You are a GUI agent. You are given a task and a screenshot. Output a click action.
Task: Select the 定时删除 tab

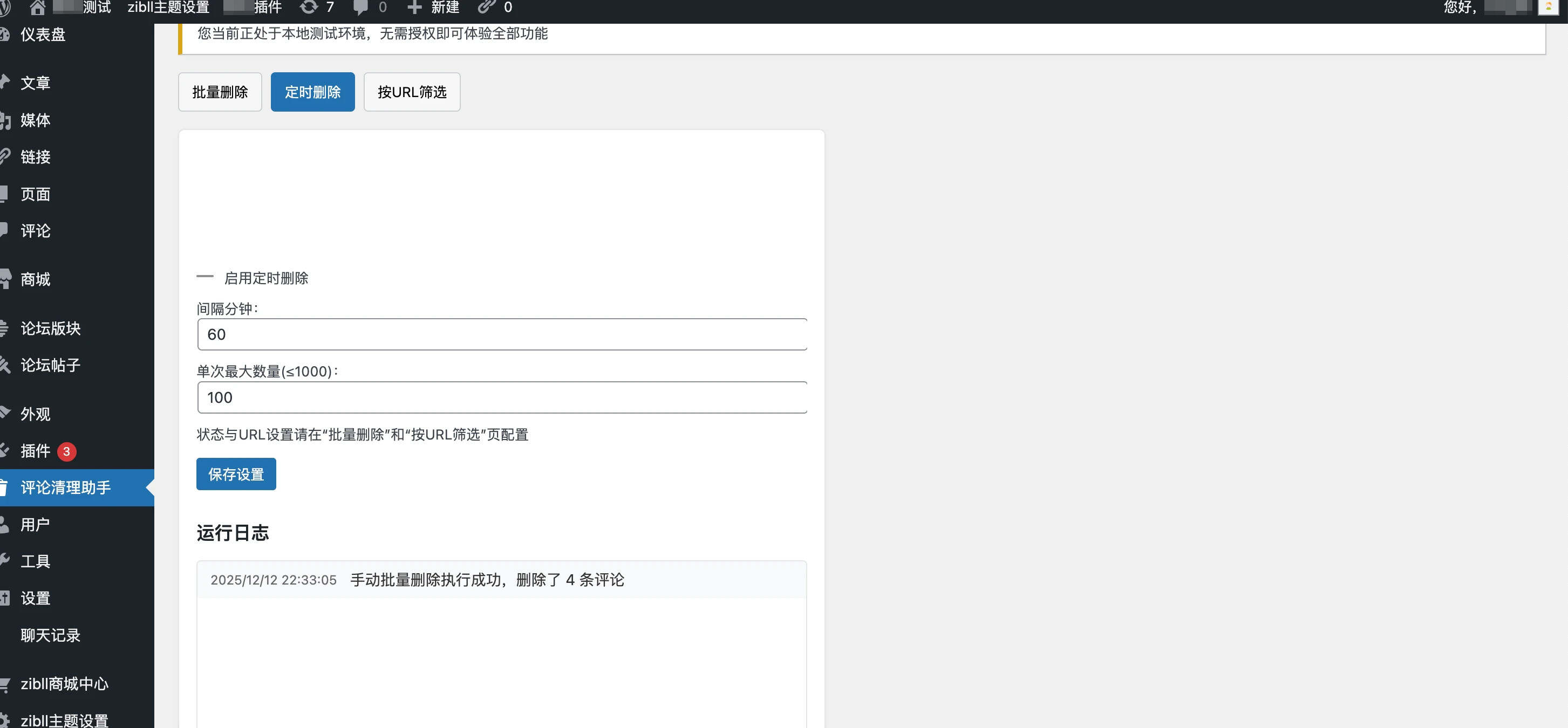(312, 92)
